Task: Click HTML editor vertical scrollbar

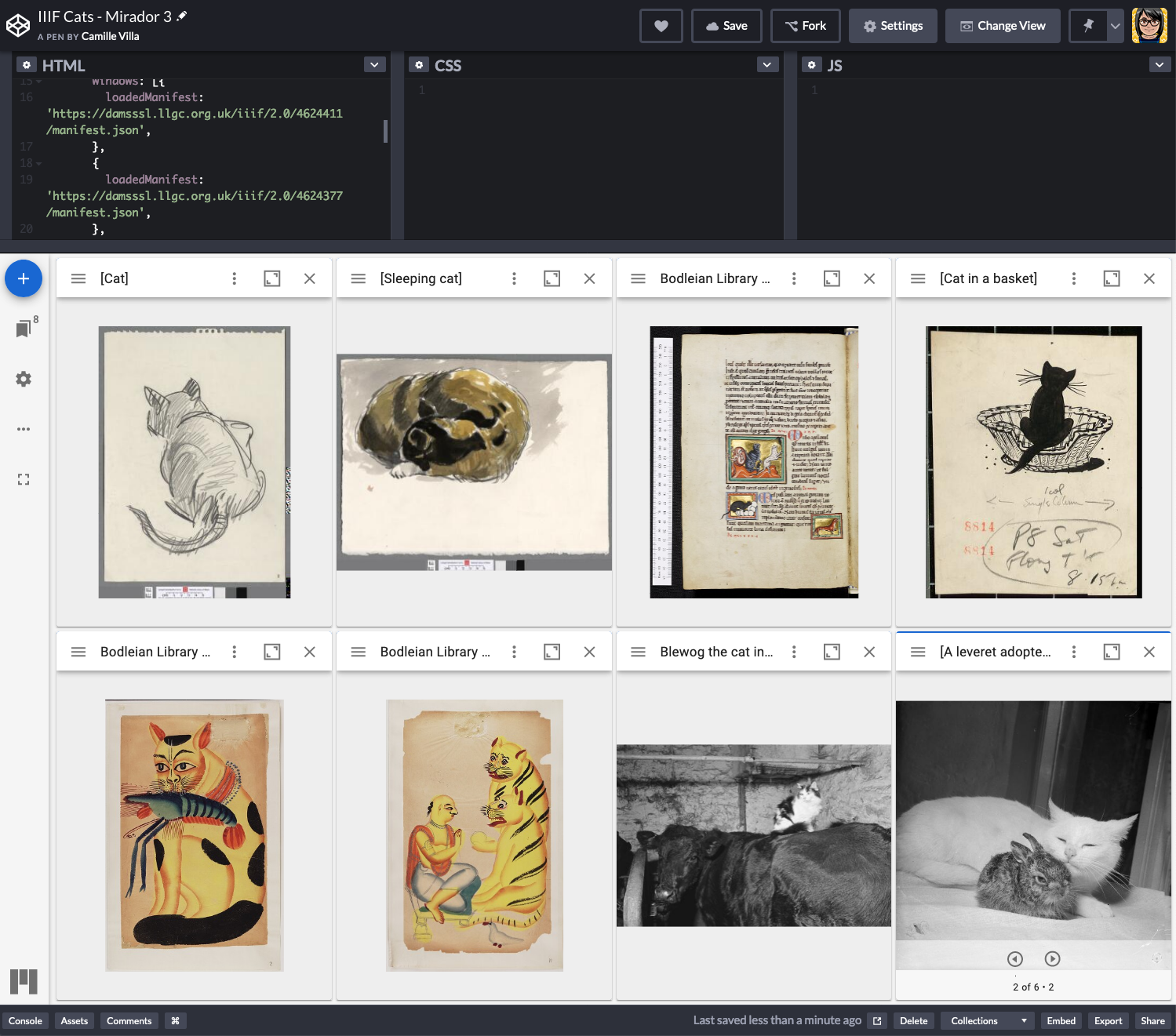Action: pyautogui.click(x=385, y=131)
